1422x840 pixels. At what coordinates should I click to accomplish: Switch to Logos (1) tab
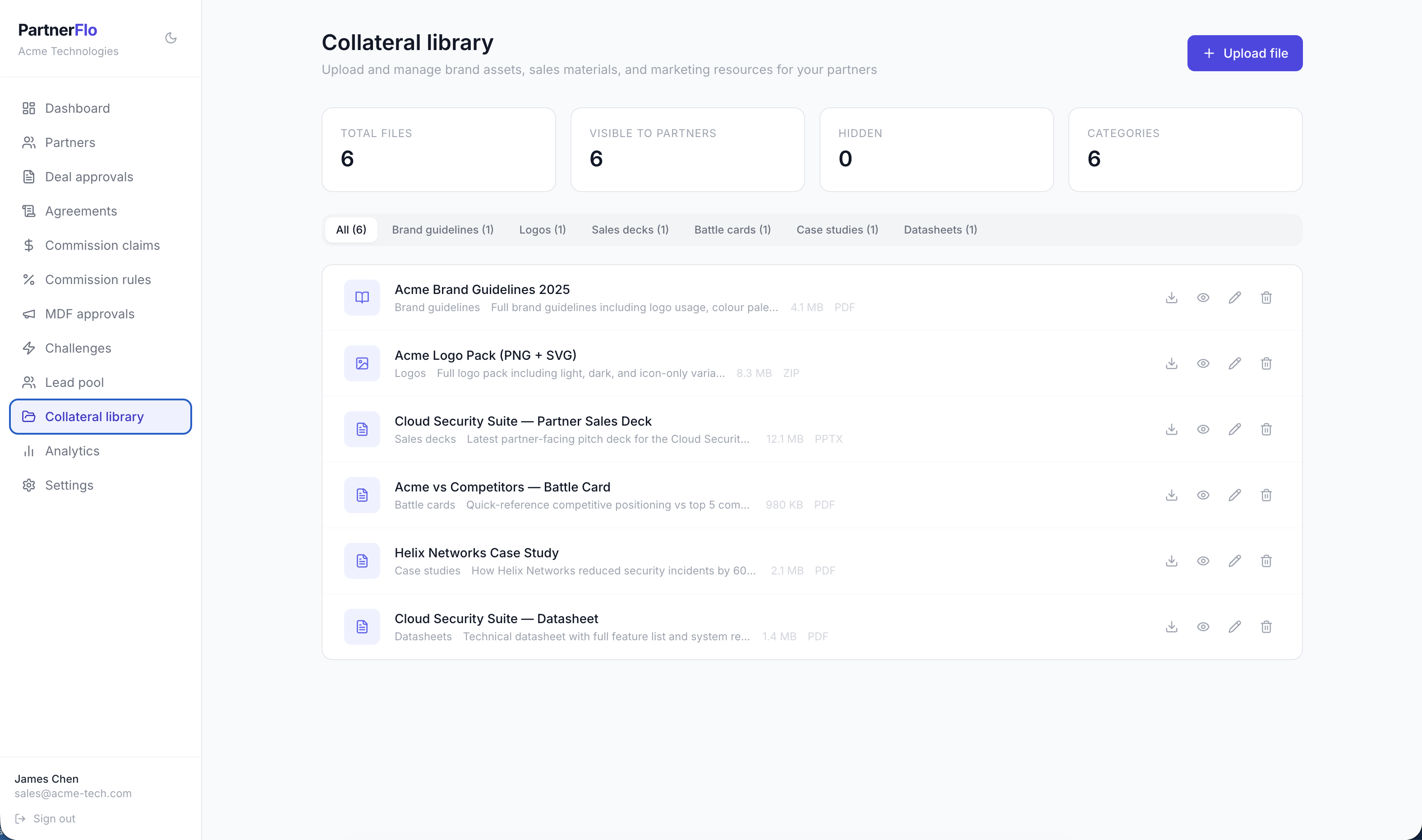[x=542, y=230]
